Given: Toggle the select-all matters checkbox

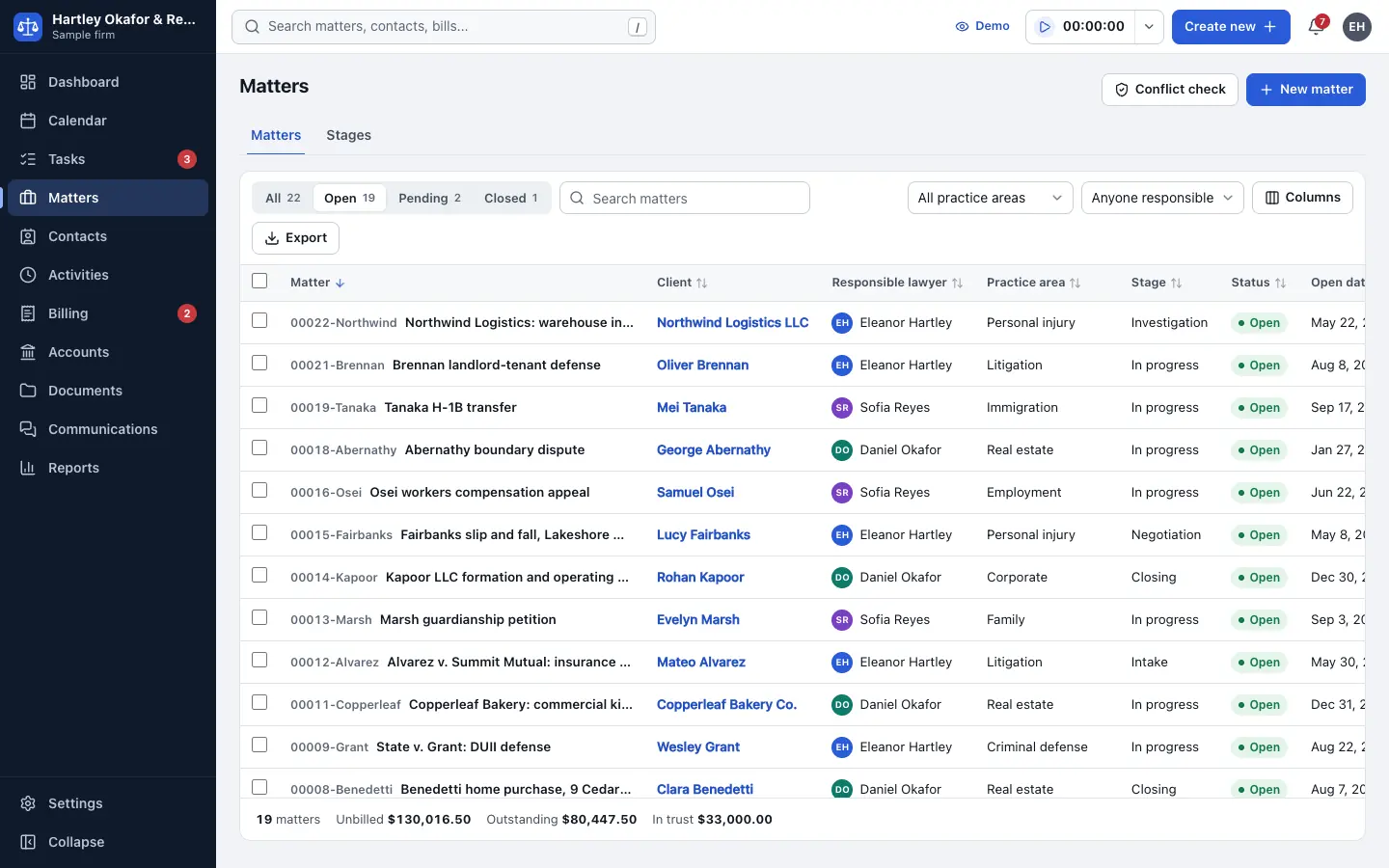Looking at the screenshot, I should click(x=259, y=281).
